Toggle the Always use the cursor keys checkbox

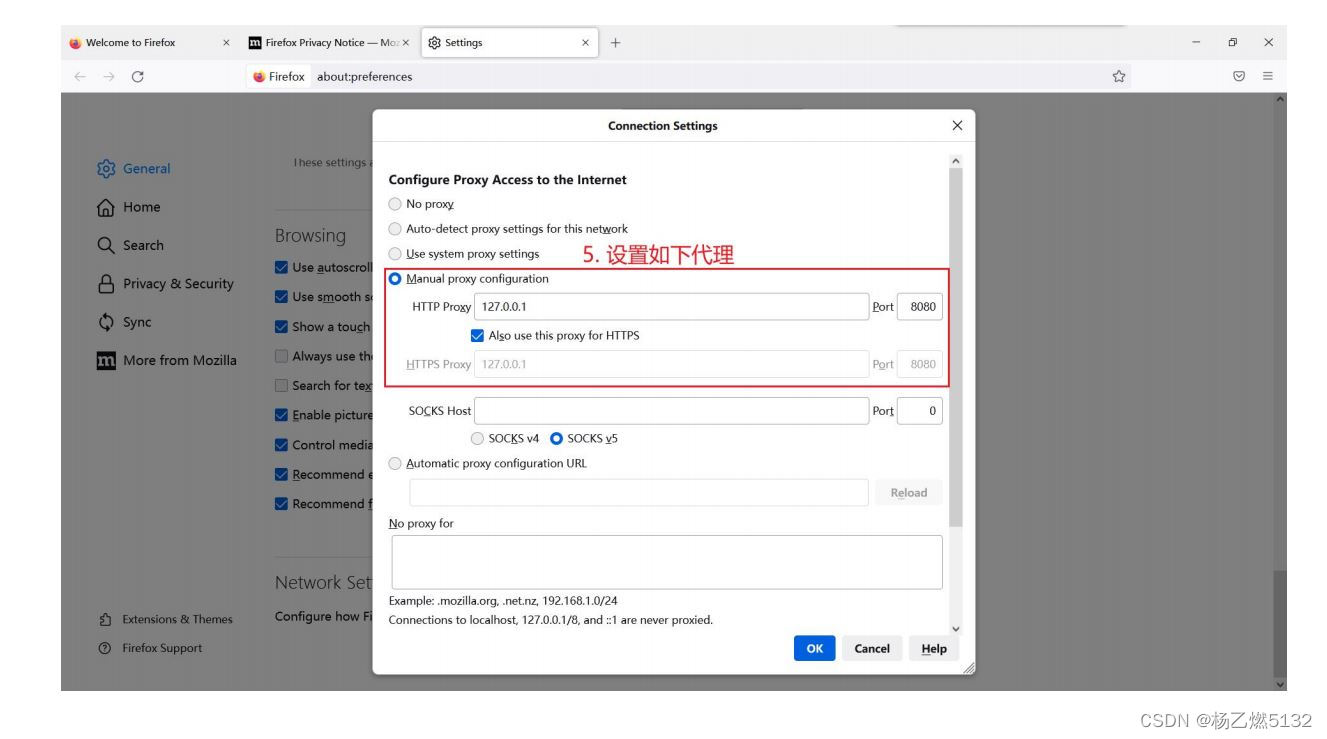pos(281,356)
